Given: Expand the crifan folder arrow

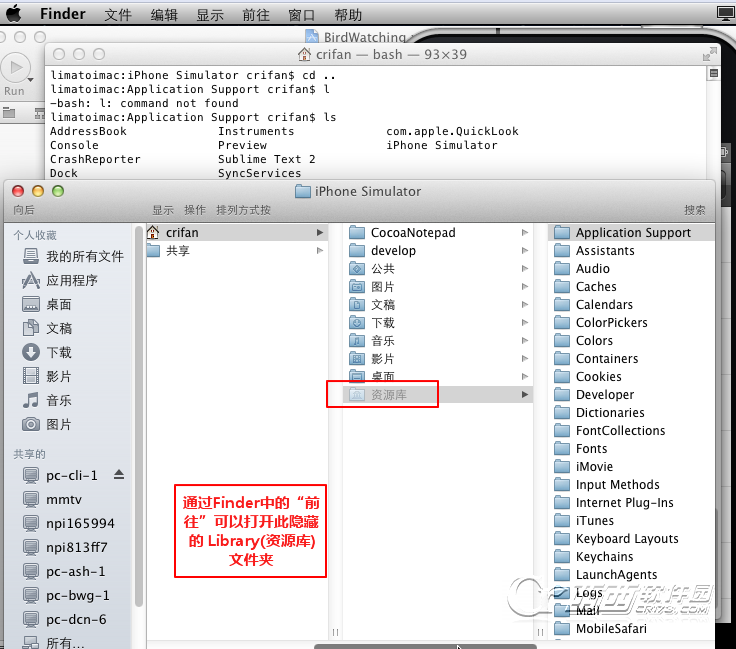Looking at the screenshot, I should 320,232.
